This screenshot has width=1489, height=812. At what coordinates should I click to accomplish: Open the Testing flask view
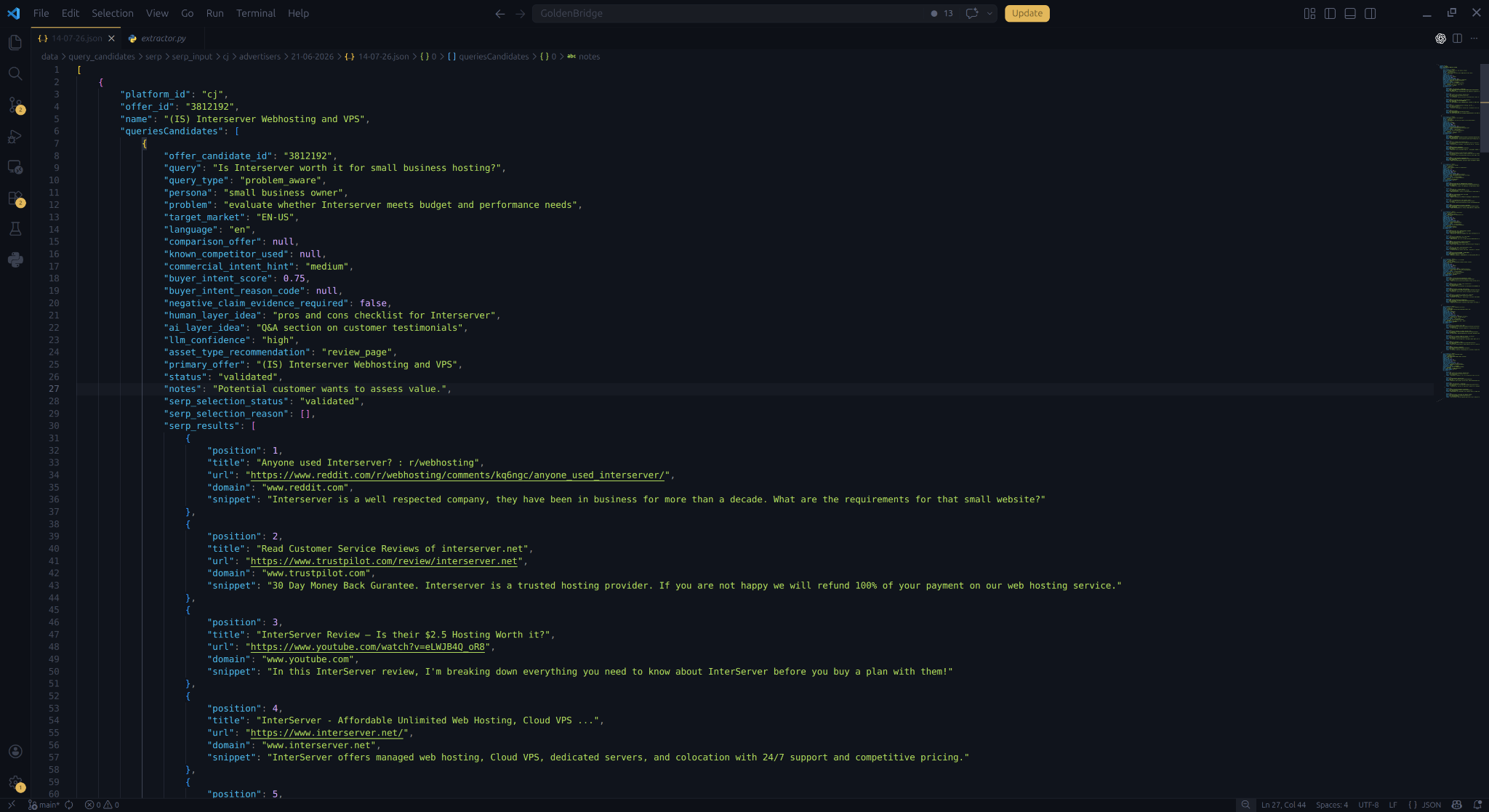coord(15,229)
